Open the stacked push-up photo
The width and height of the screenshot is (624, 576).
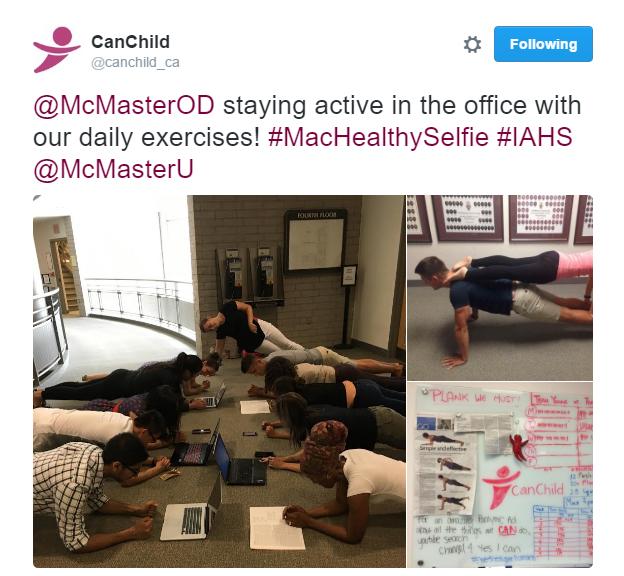pyautogui.click(x=500, y=287)
